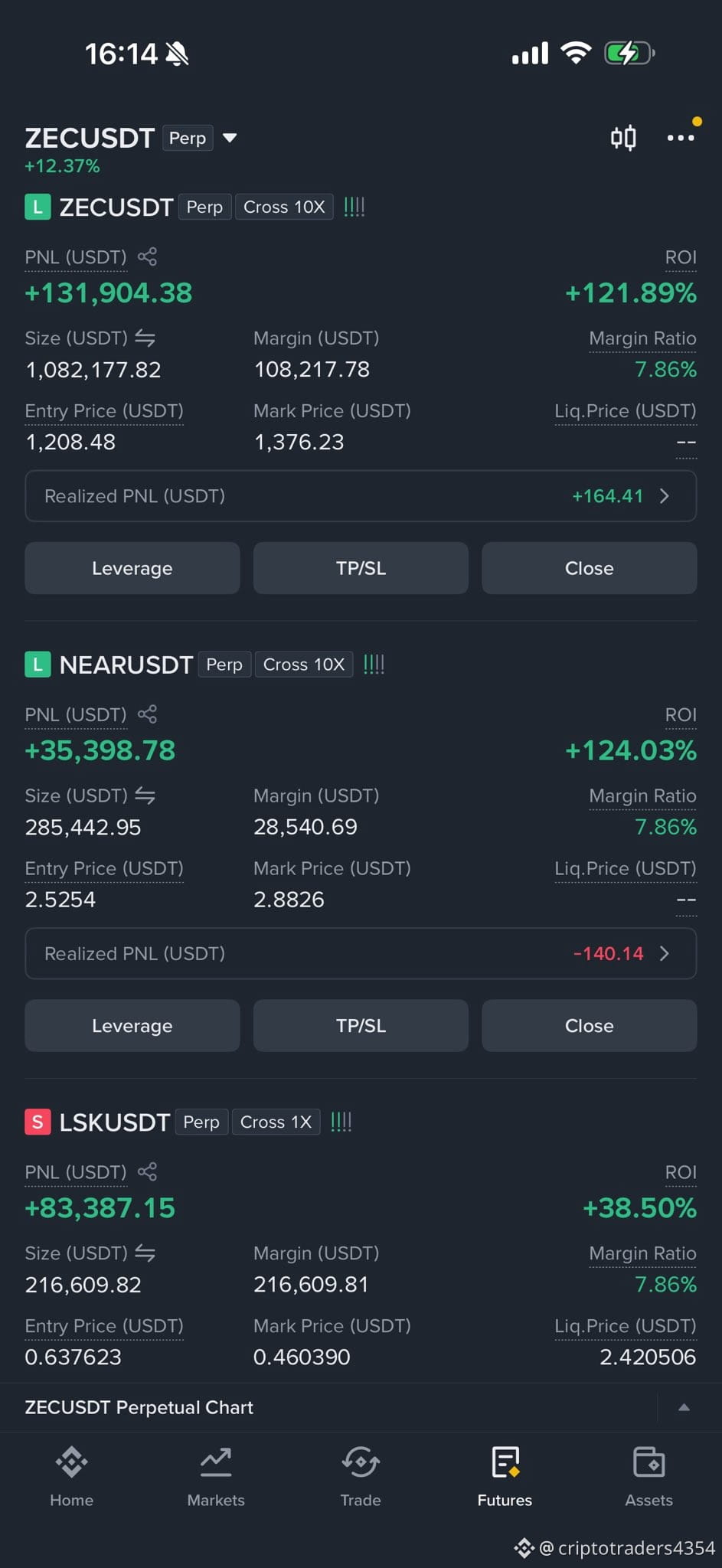Open the ZECUSDT Perp pair dropdown arrow

tap(229, 138)
